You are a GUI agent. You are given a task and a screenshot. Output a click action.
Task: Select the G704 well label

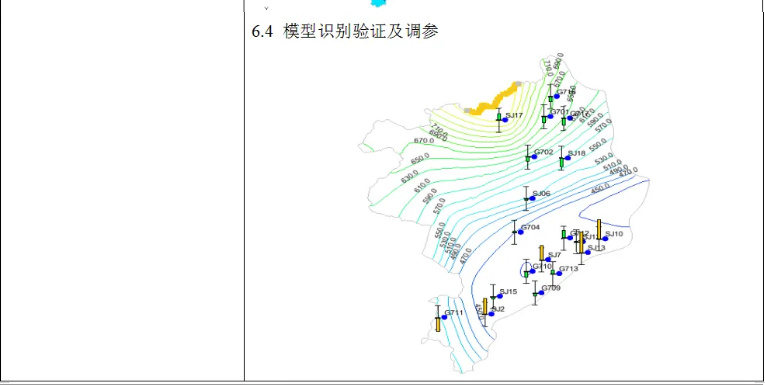coord(530,227)
